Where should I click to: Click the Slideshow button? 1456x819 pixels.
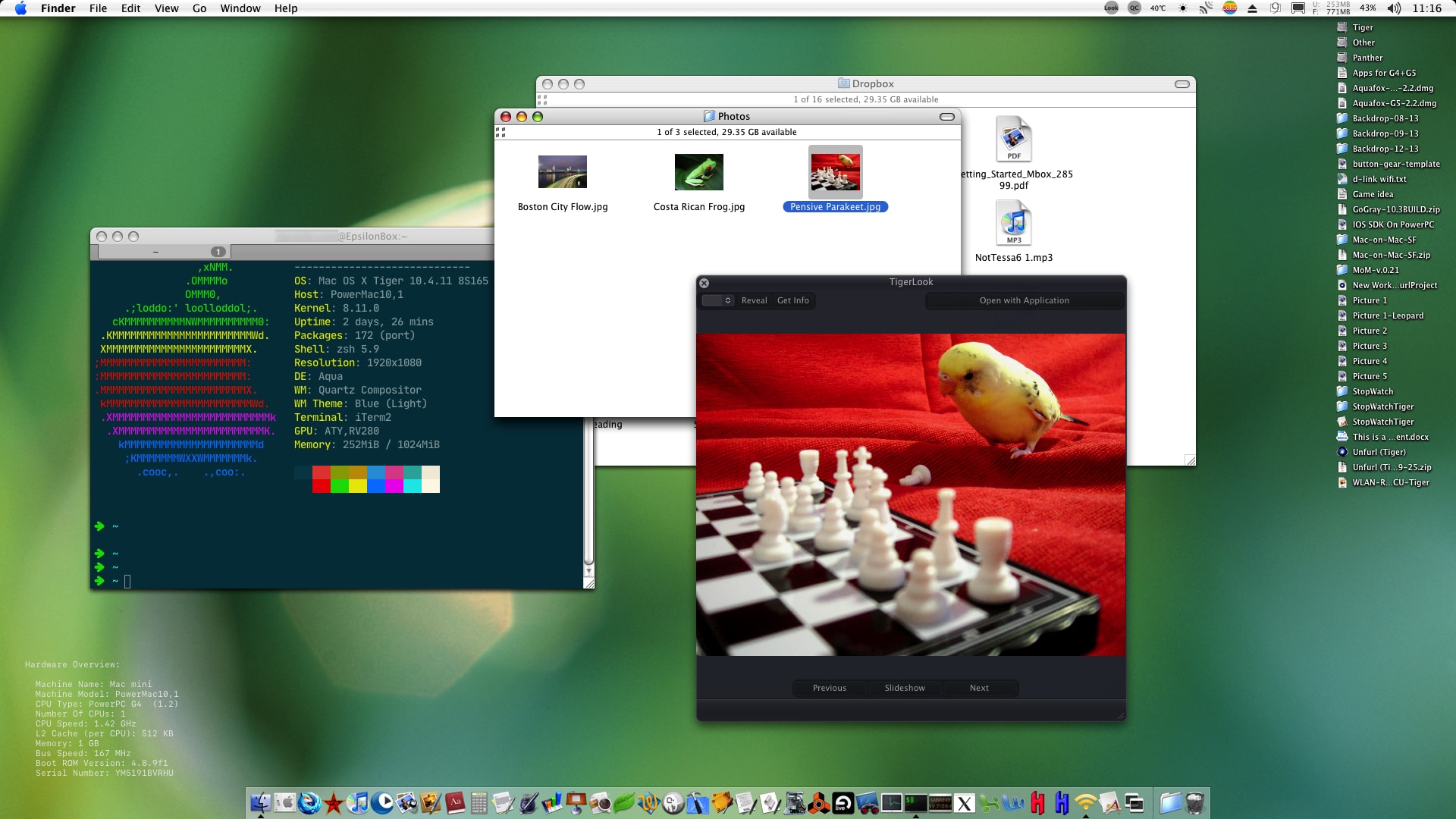pos(905,688)
